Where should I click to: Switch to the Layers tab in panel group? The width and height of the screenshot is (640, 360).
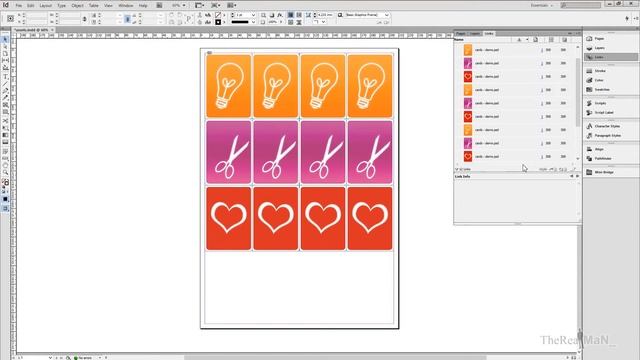(x=474, y=33)
